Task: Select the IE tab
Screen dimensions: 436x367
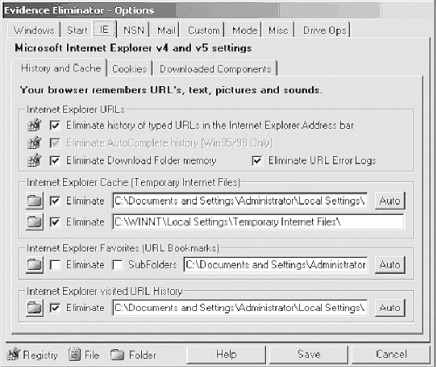Action: point(104,29)
